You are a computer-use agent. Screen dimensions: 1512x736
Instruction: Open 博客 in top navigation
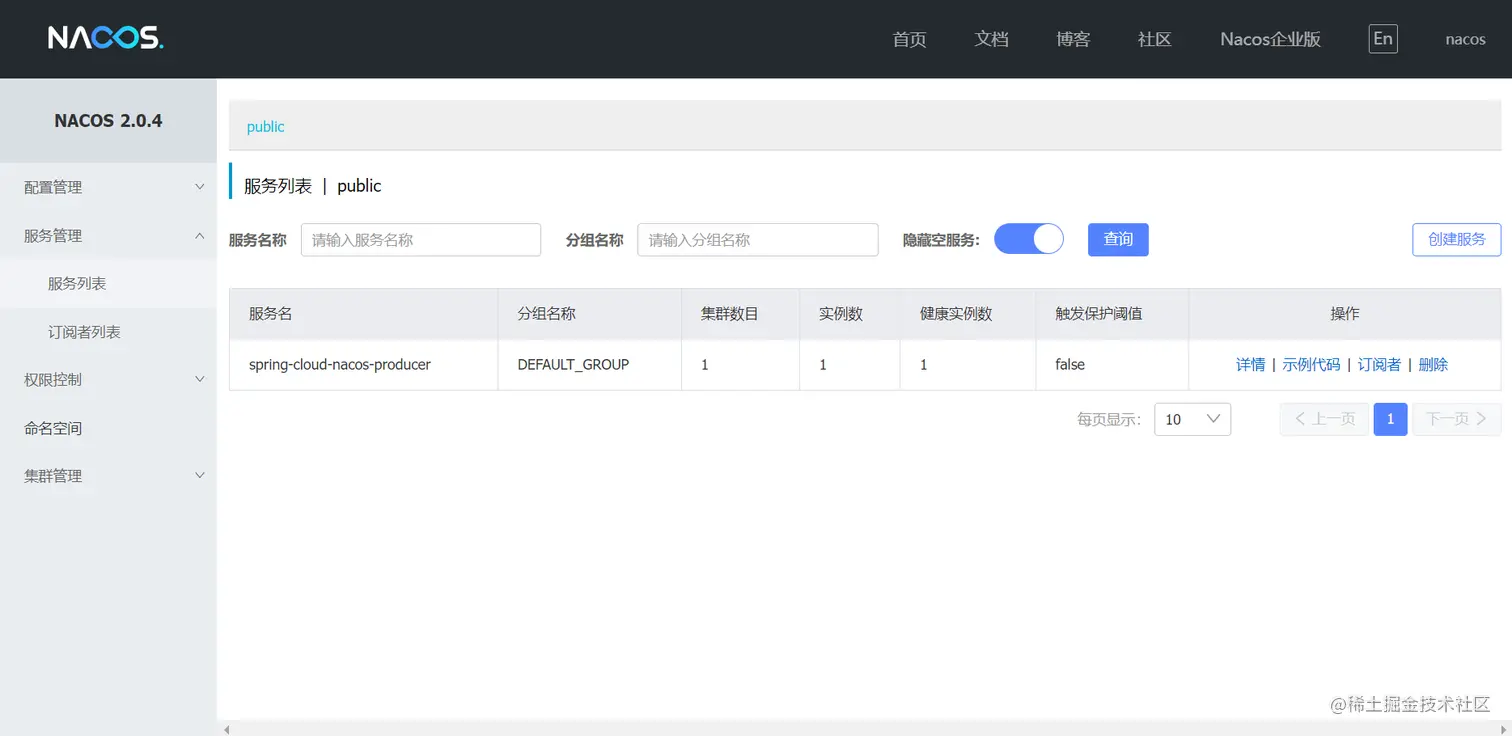[x=1073, y=39]
